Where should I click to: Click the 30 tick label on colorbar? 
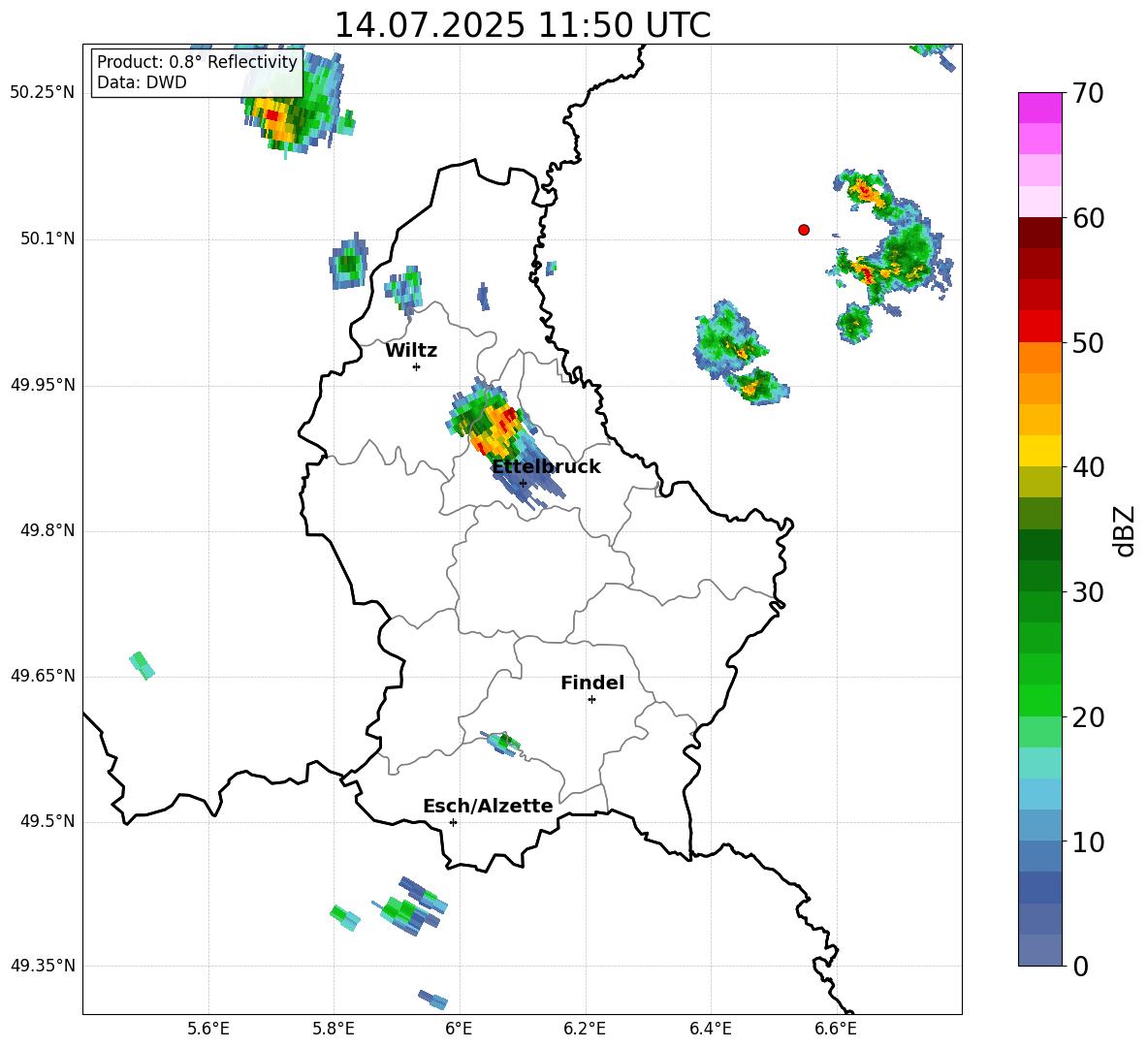click(1087, 592)
